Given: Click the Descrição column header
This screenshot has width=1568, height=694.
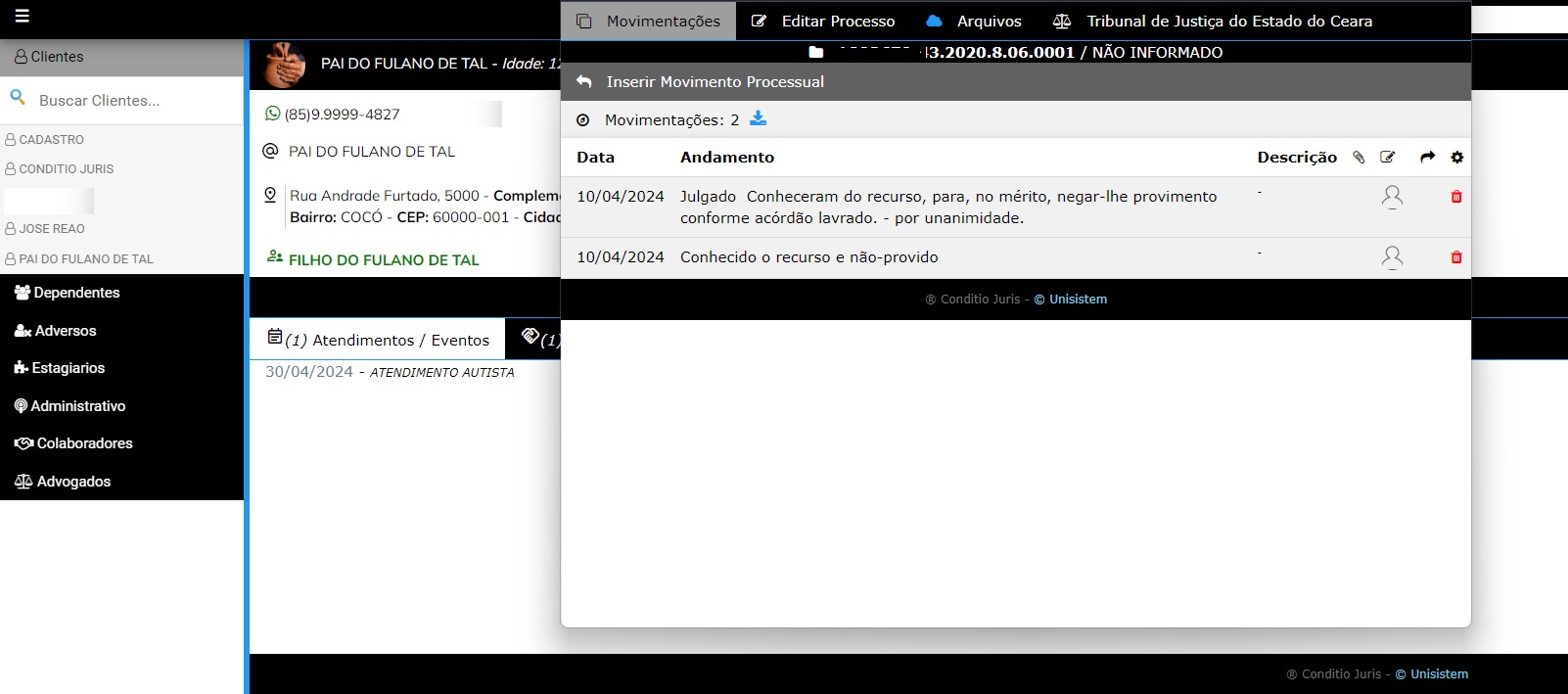Looking at the screenshot, I should pyautogui.click(x=1297, y=158).
